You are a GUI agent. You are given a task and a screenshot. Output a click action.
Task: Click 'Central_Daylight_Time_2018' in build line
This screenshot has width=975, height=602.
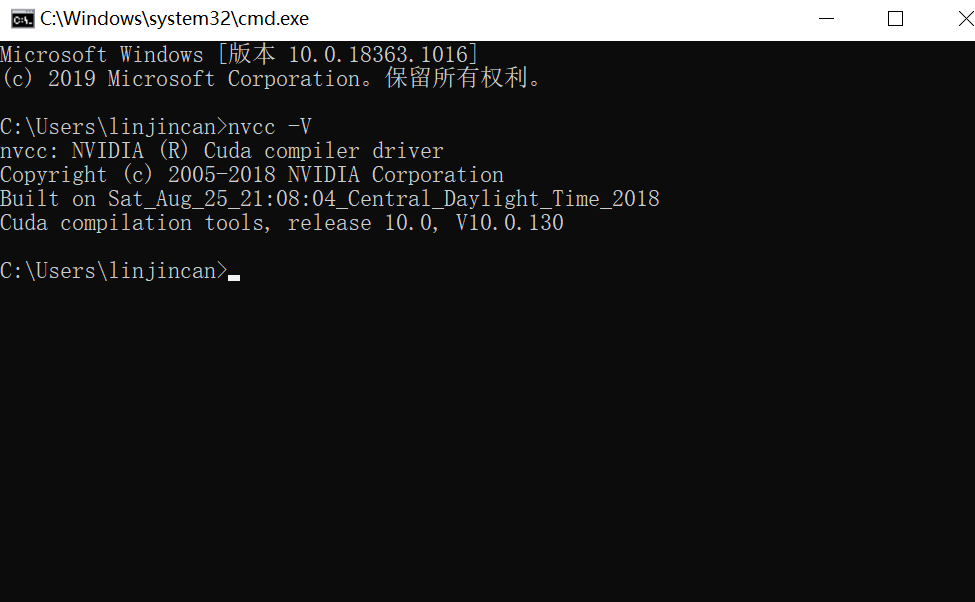tap(504, 199)
